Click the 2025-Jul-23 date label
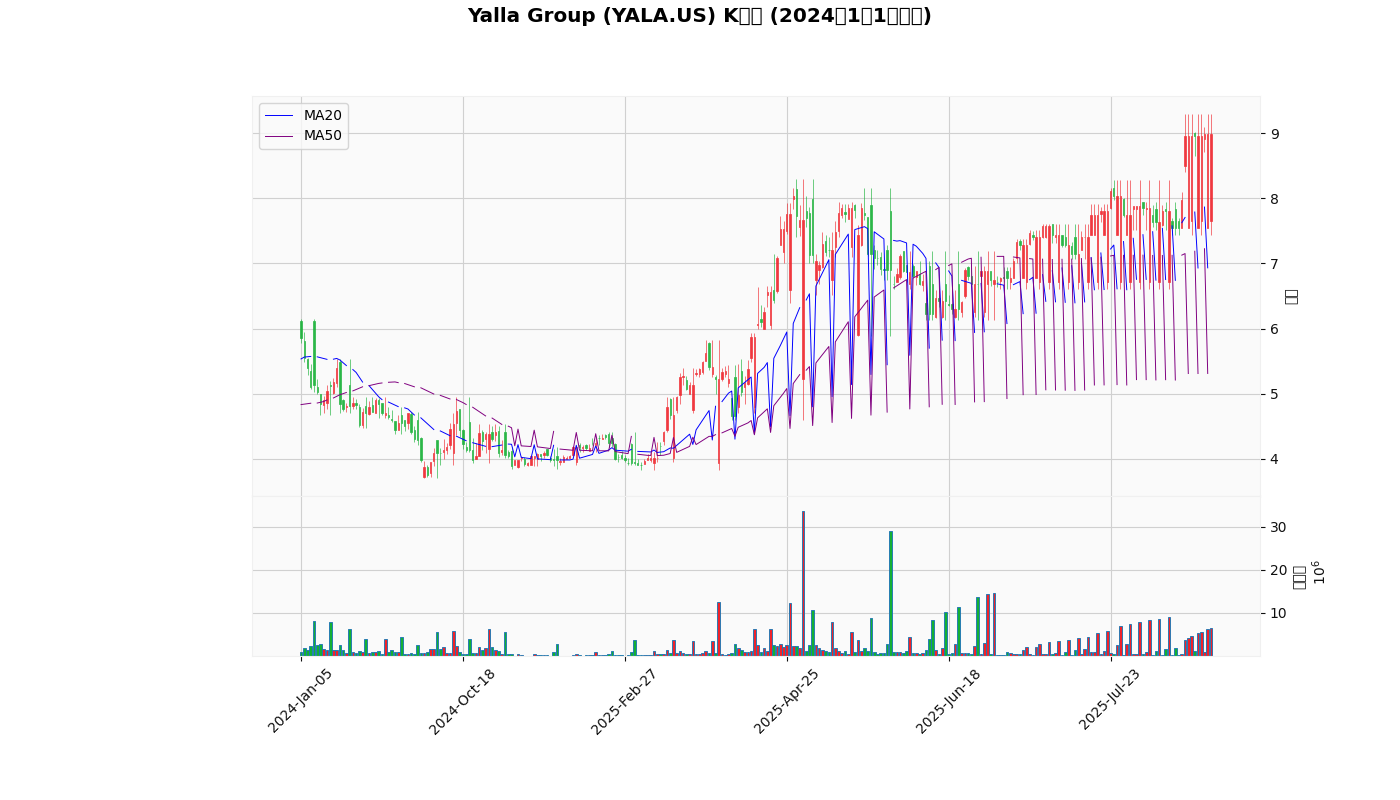This screenshot has height=800, width=1400. [1110, 701]
